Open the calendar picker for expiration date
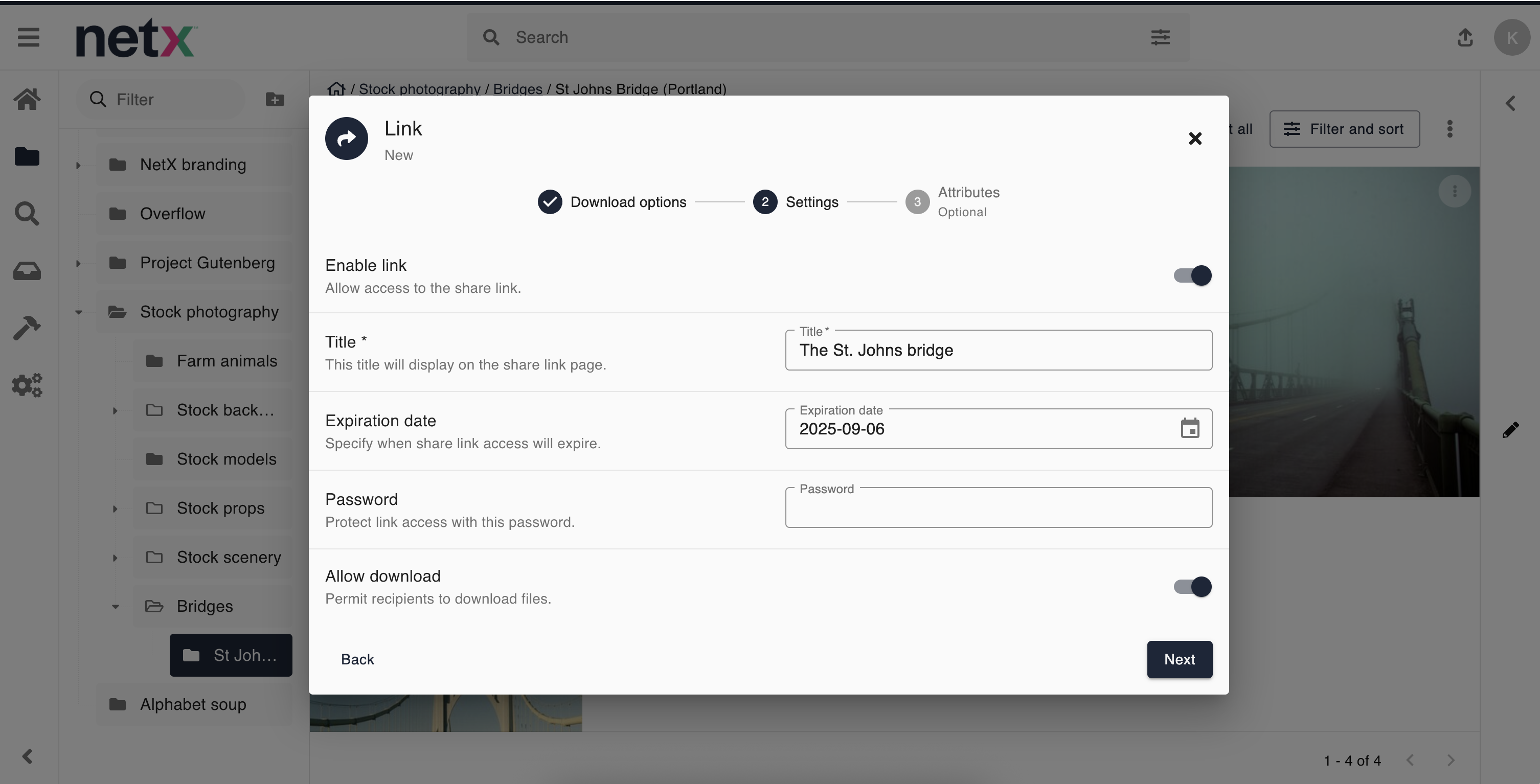This screenshot has height=784, width=1540. 1190,428
